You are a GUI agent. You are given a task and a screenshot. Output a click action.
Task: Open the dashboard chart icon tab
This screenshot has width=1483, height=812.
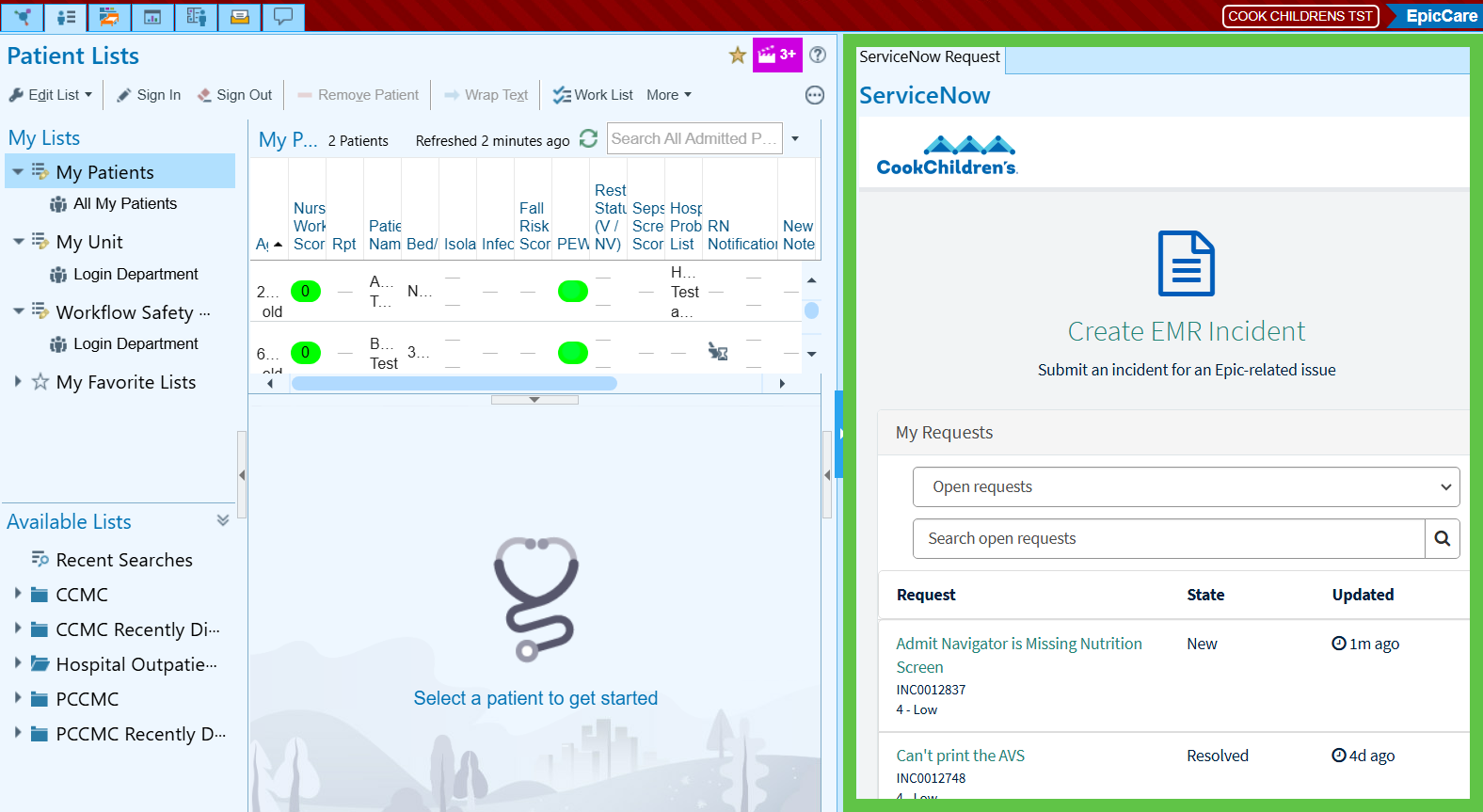click(x=152, y=16)
